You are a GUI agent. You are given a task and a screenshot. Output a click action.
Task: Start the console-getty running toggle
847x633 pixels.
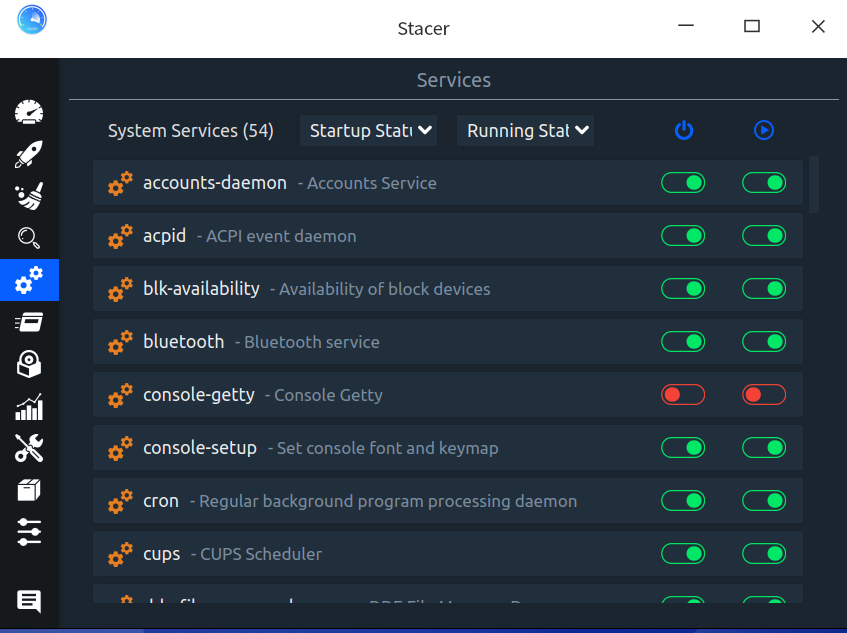pyautogui.click(x=764, y=395)
